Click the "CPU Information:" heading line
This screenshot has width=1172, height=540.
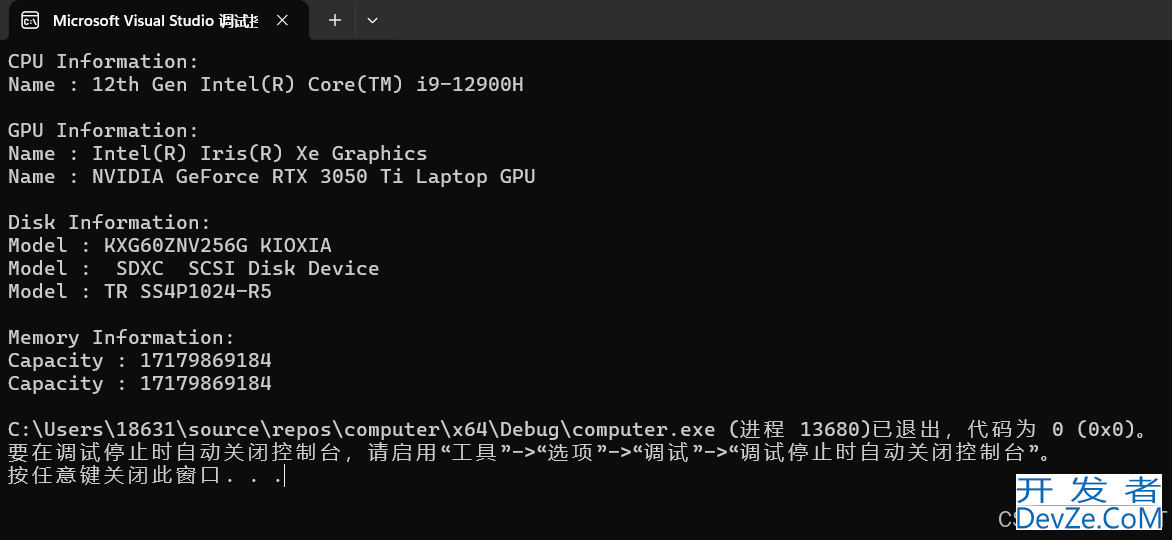pos(104,61)
